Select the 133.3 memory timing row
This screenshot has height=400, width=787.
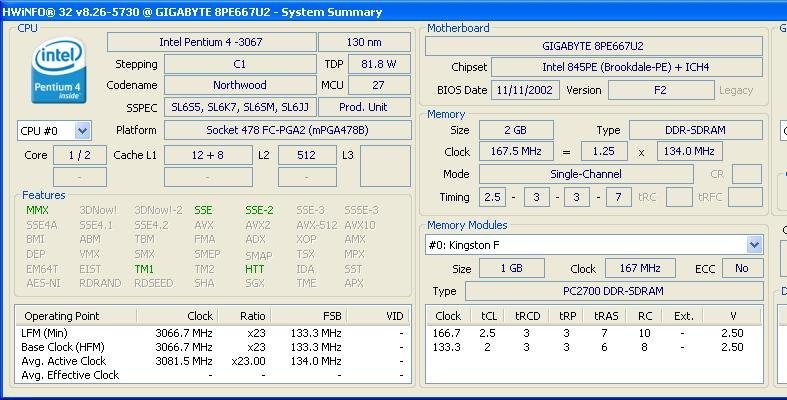tap(594, 347)
